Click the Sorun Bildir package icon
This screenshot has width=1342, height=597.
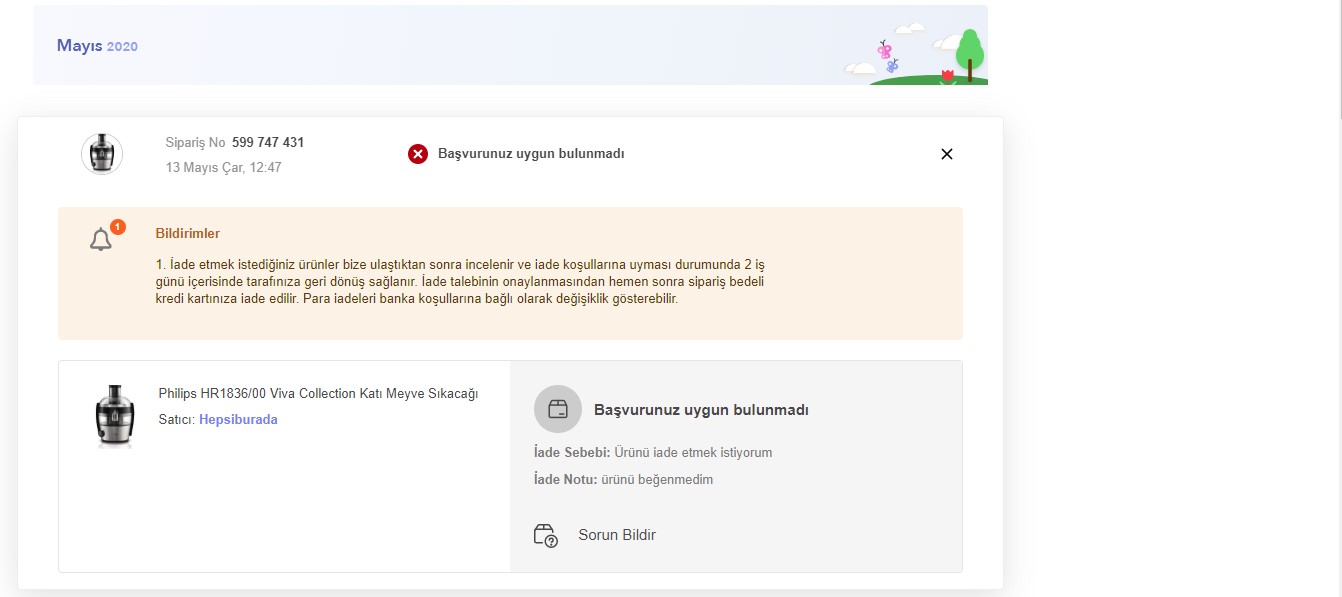(545, 535)
